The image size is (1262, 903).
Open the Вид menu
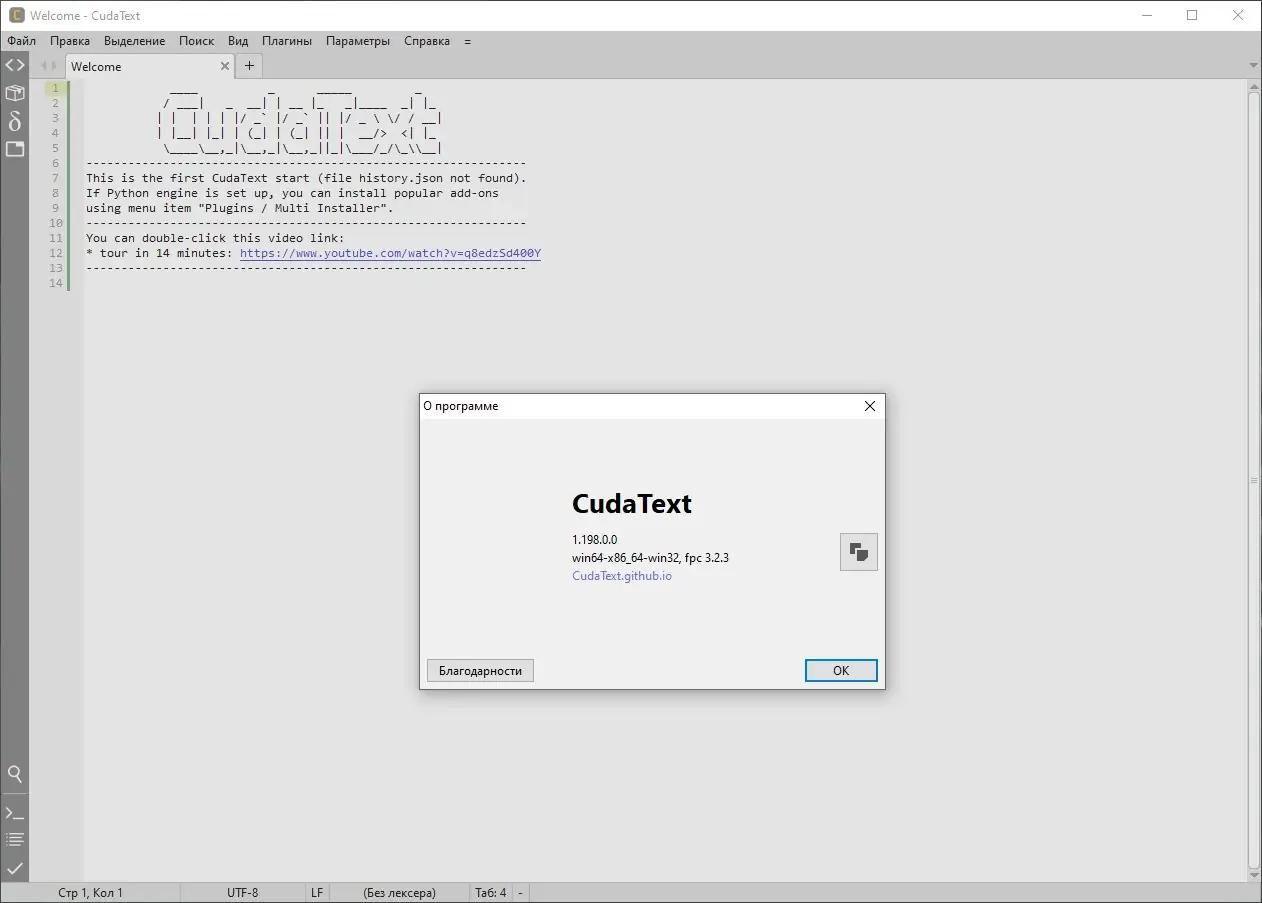(x=238, y=41)
